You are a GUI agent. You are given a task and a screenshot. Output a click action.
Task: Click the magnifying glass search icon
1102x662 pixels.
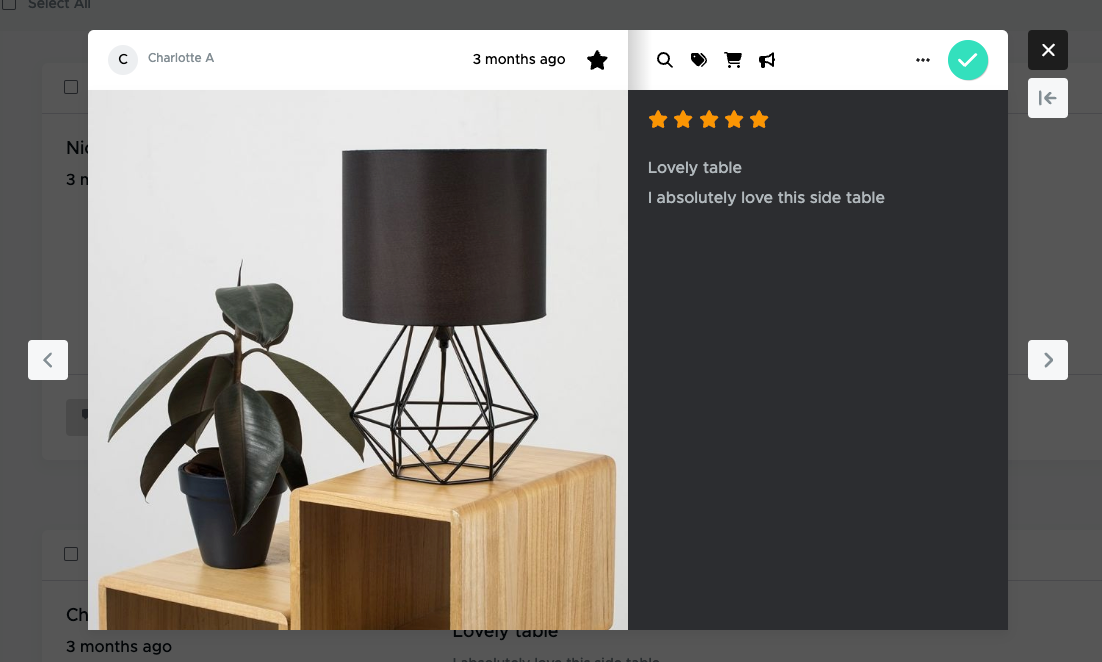(664, 60)
